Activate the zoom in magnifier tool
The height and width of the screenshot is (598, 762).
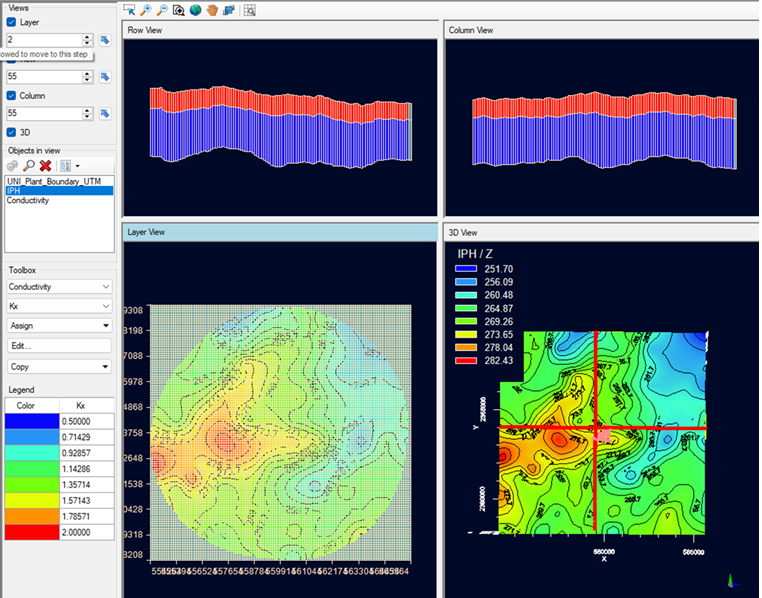pos(146,10)
